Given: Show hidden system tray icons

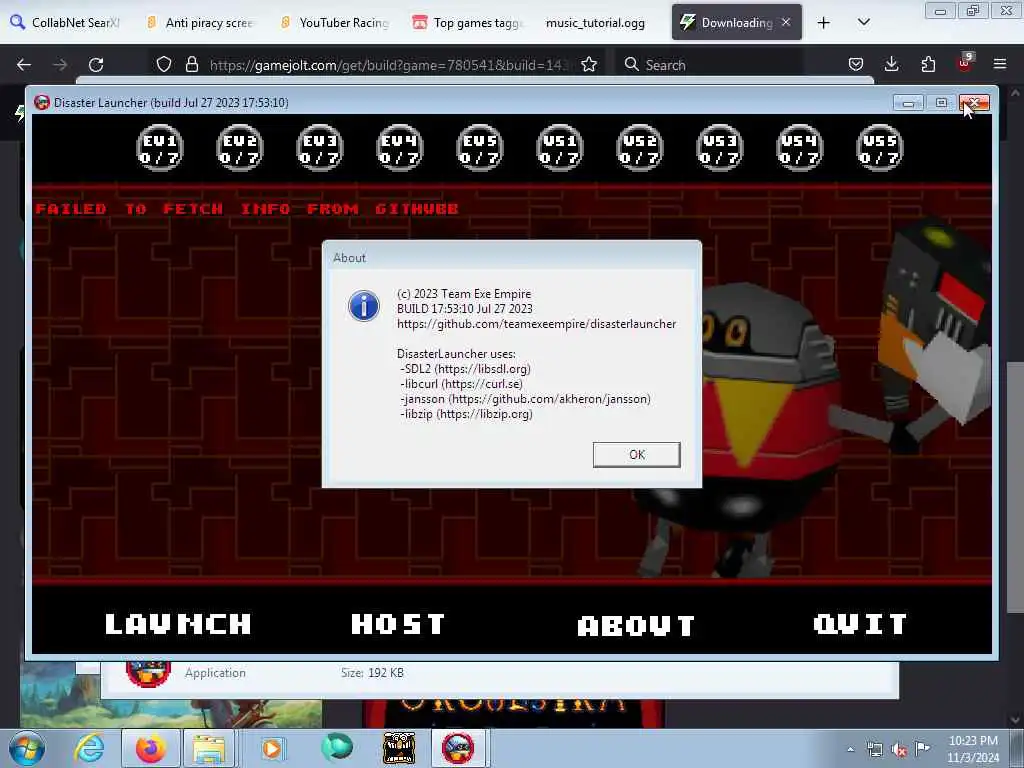Looking at the screenshot, I should (850, 750).
